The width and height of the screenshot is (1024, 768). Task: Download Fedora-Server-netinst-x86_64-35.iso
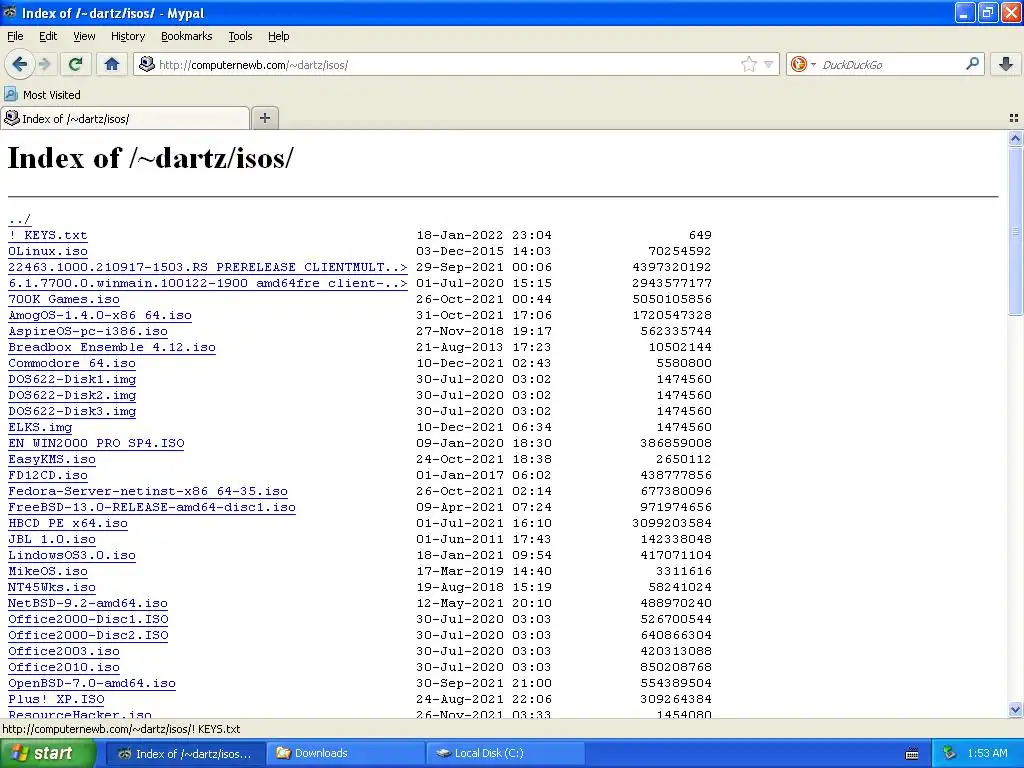pos(148,491)
